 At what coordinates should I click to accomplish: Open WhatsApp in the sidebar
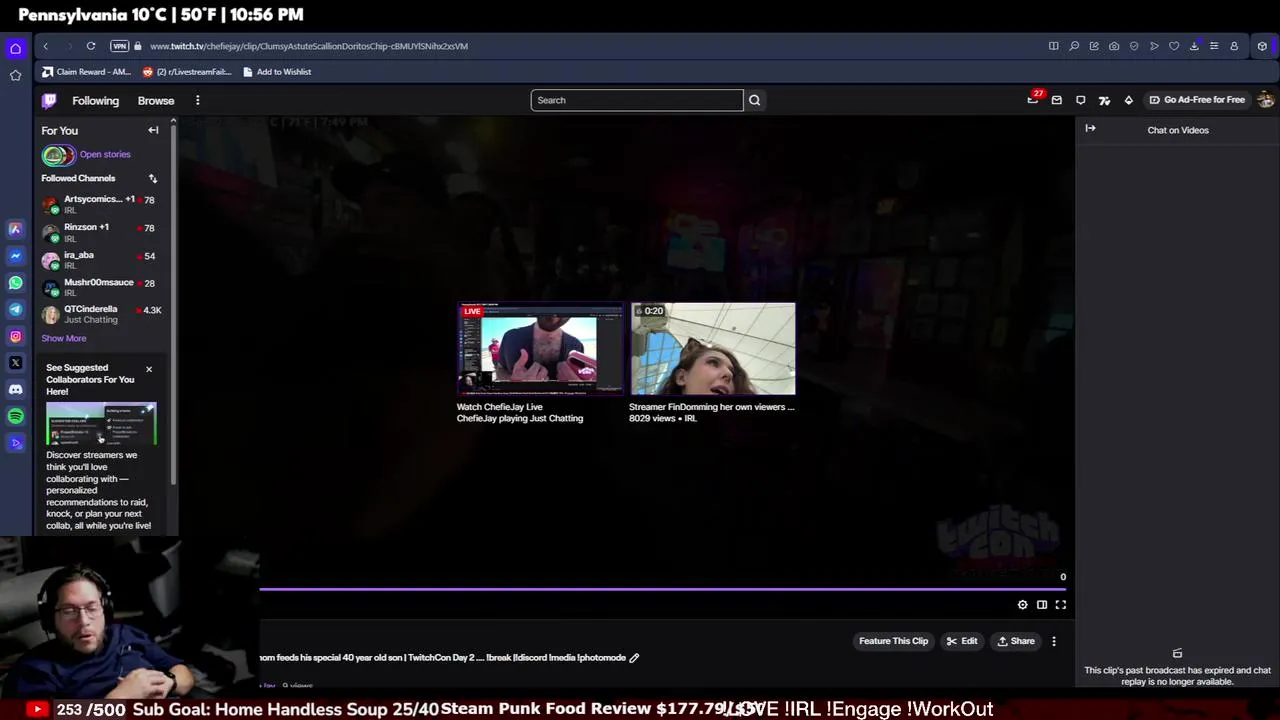pos(15,283)
